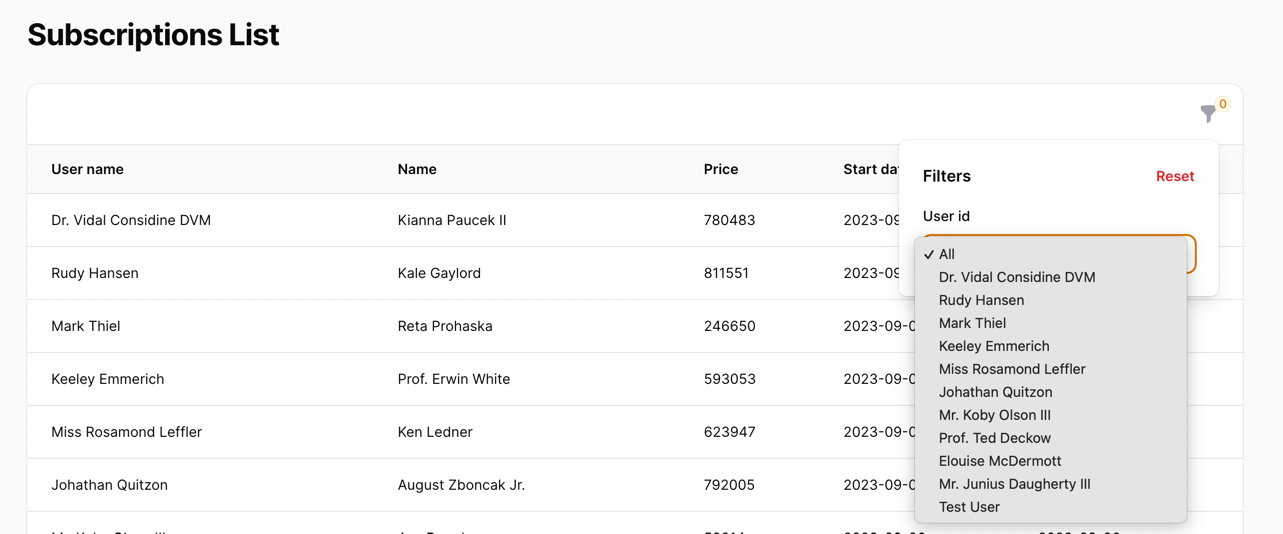Reset the filters
This screenshot has width=1283, height=534.
1174,176
